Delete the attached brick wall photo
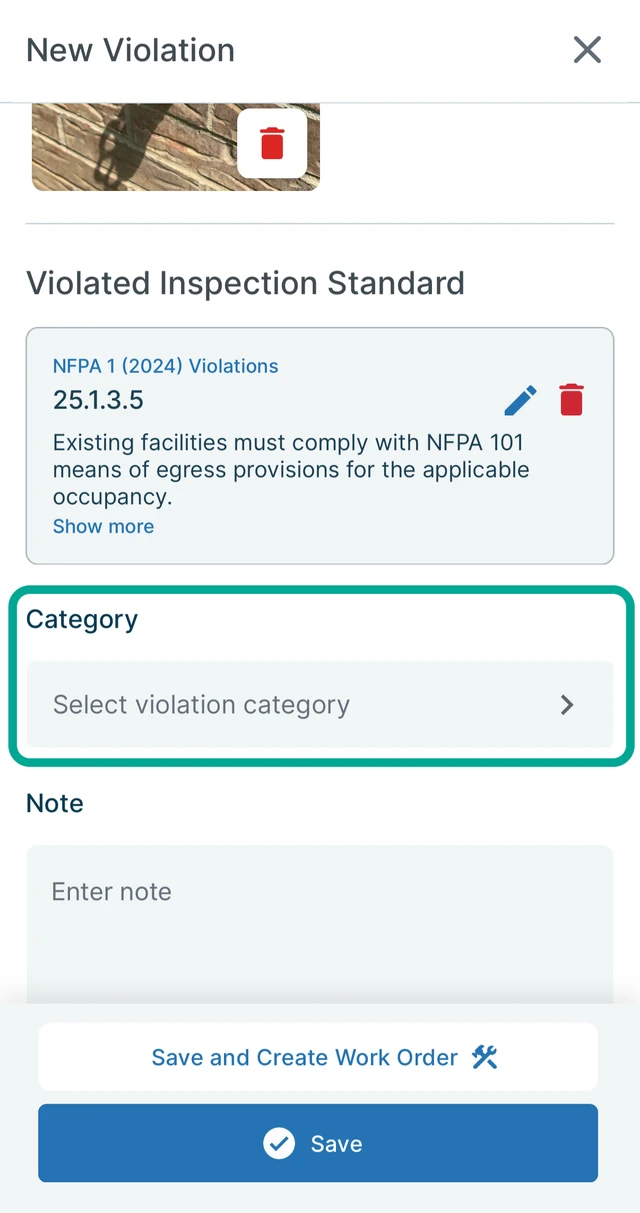Viewport: 640px width, 1213px height. pyautogui.click(x=272, y=144)
